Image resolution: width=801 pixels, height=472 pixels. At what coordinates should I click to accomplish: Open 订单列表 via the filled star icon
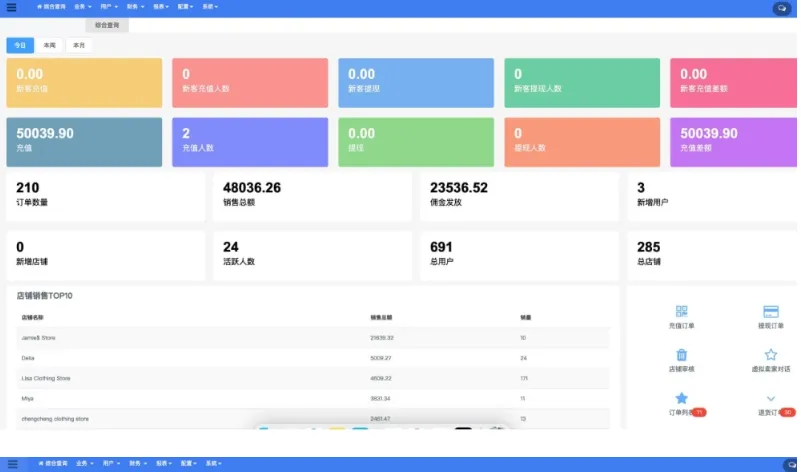click(681, 398)
